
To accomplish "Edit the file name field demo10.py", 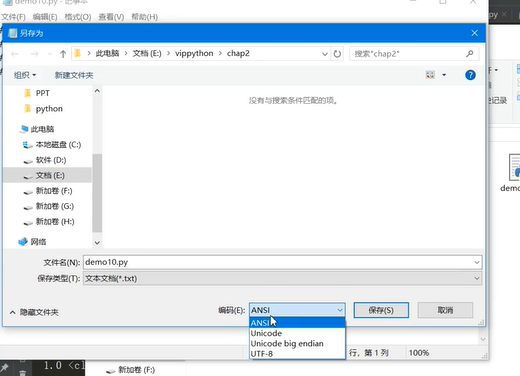I will (278, 262).
